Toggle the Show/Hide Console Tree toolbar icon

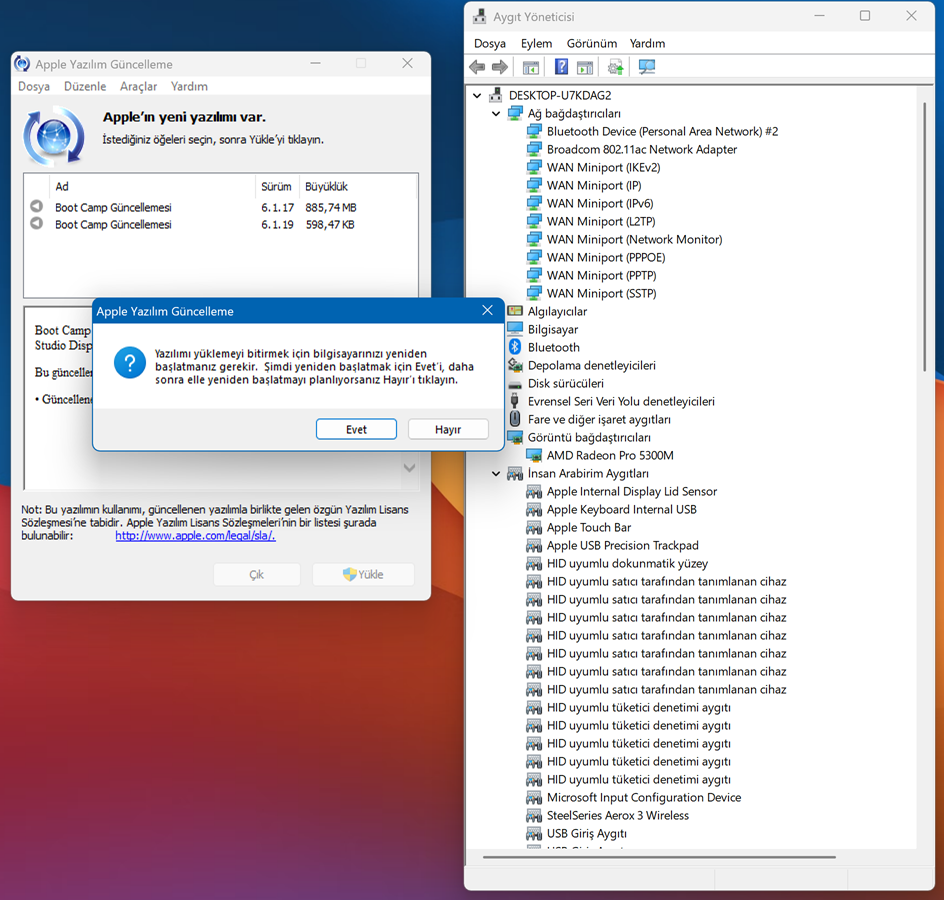tap(530, 67)
